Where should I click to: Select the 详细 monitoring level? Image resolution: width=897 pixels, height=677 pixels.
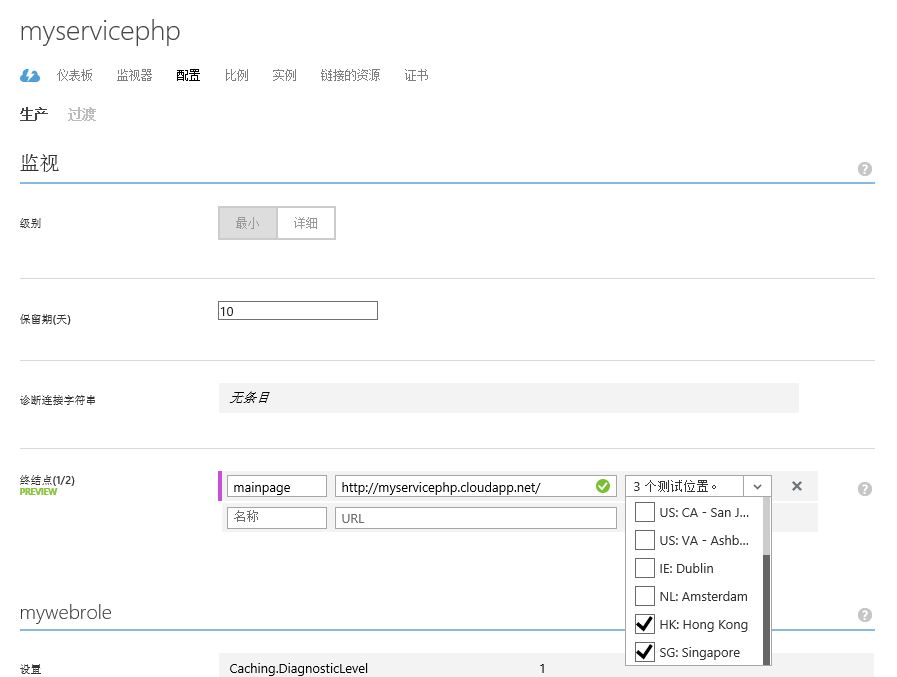click(306, 223)
